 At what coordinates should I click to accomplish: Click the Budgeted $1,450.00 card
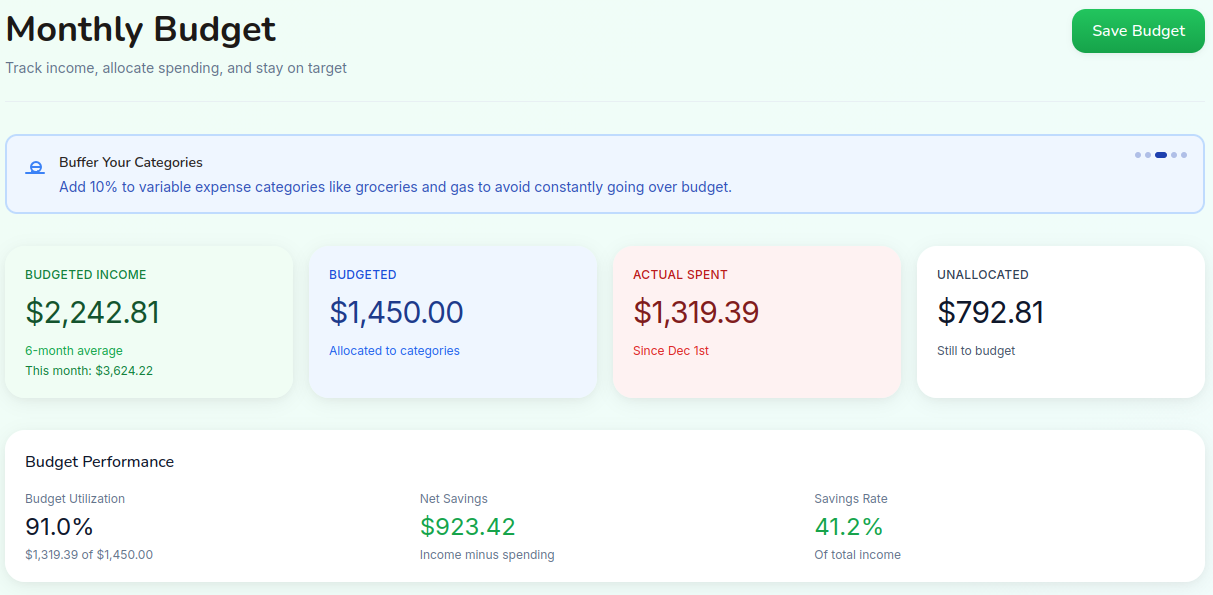click(452, 318)
